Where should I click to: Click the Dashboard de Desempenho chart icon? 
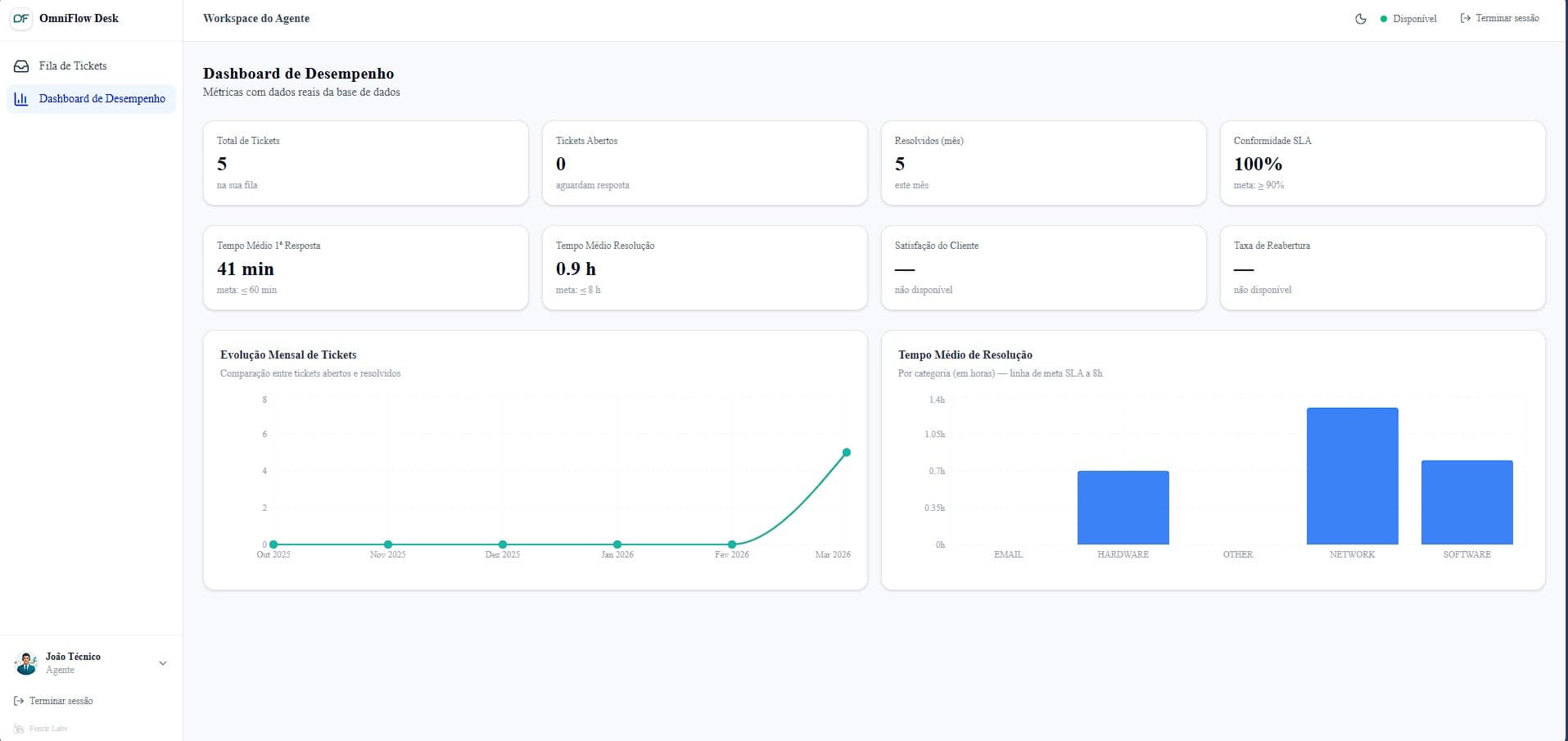(x=22, y=99)
